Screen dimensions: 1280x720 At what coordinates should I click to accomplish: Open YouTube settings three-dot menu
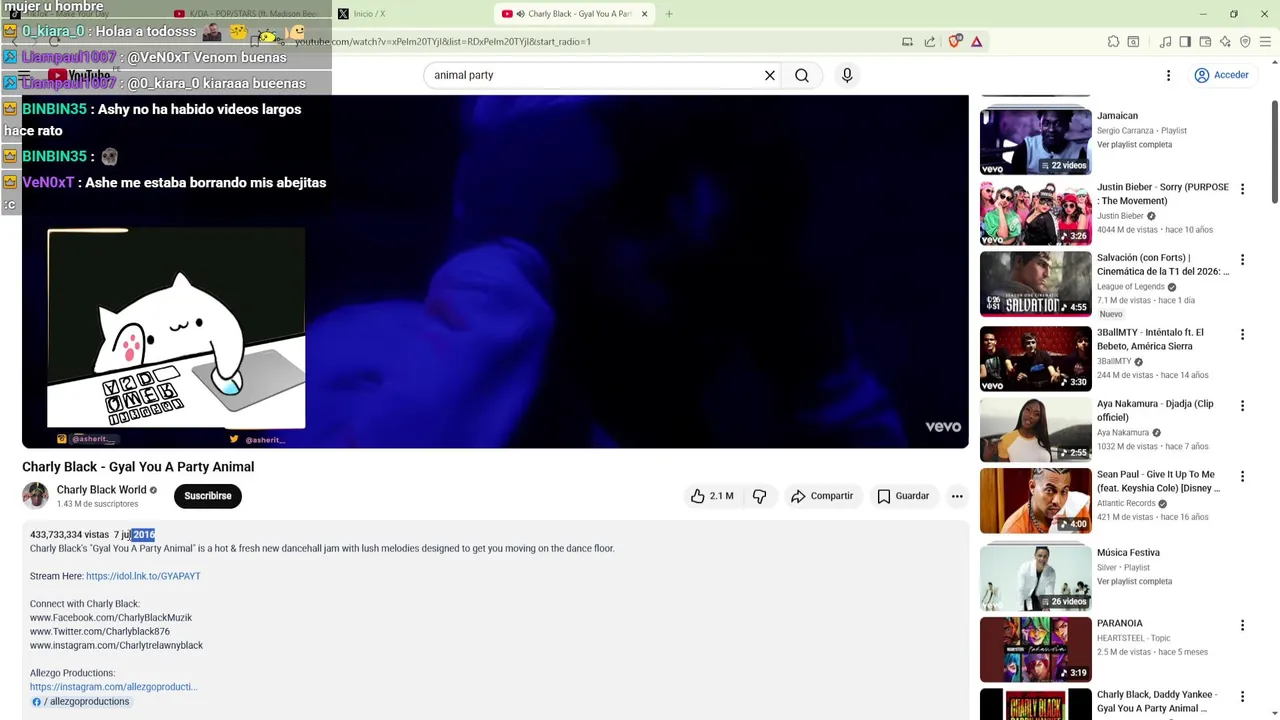1168,75
